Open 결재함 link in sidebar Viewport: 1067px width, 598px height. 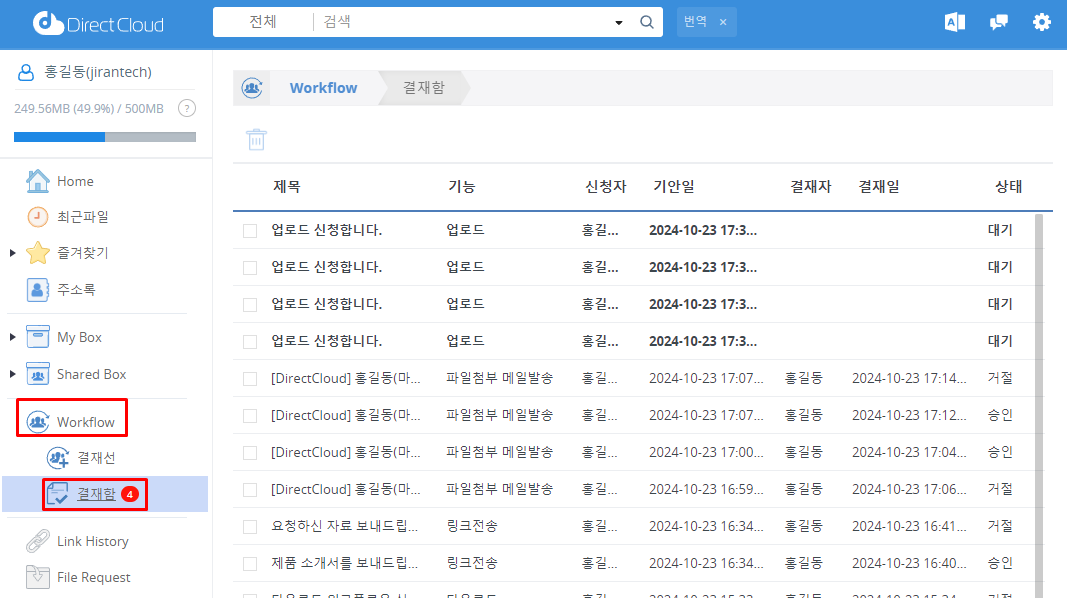(x=96, y=494)
